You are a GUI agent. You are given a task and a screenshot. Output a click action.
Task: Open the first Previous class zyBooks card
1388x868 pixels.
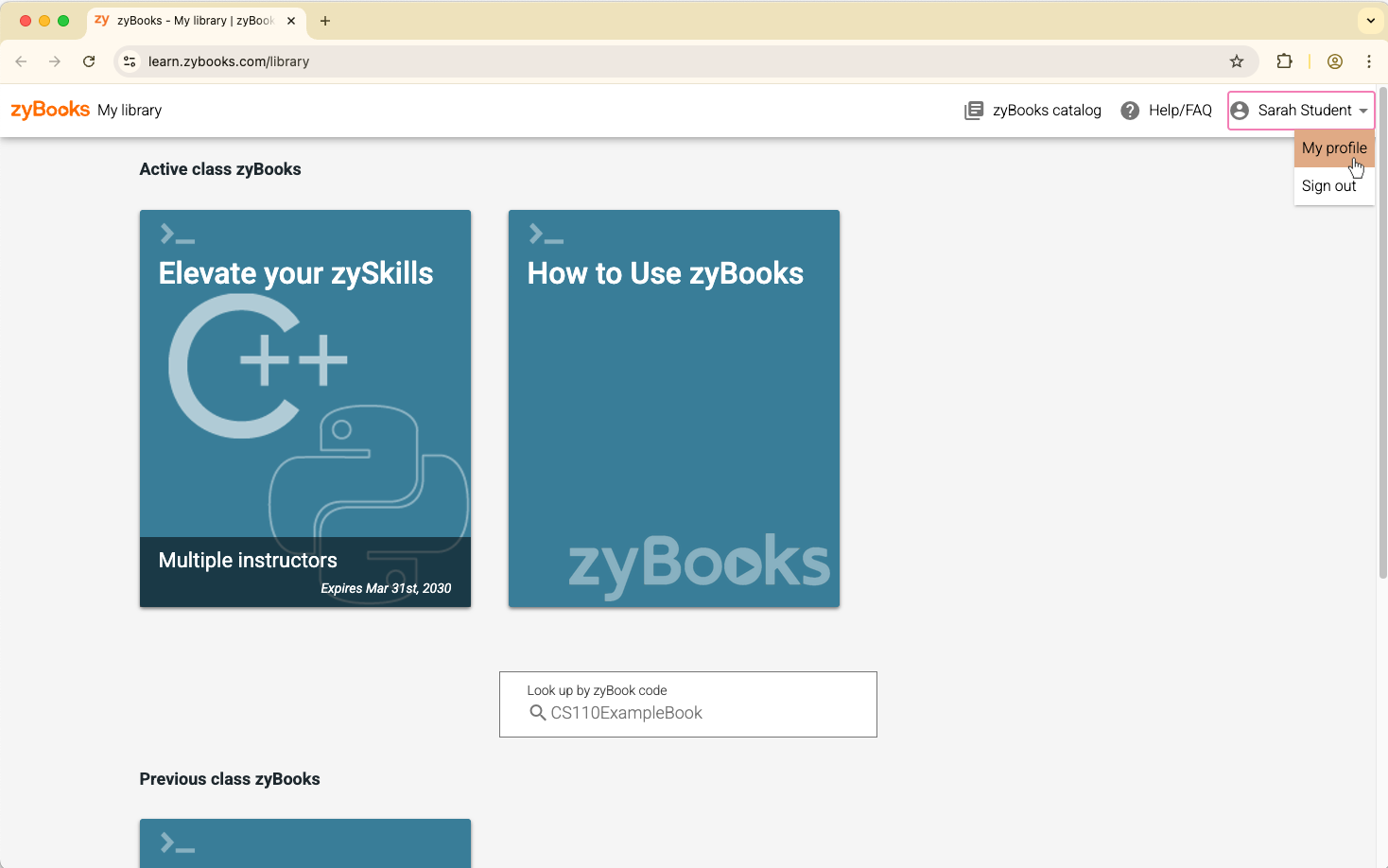click(305, 843)
